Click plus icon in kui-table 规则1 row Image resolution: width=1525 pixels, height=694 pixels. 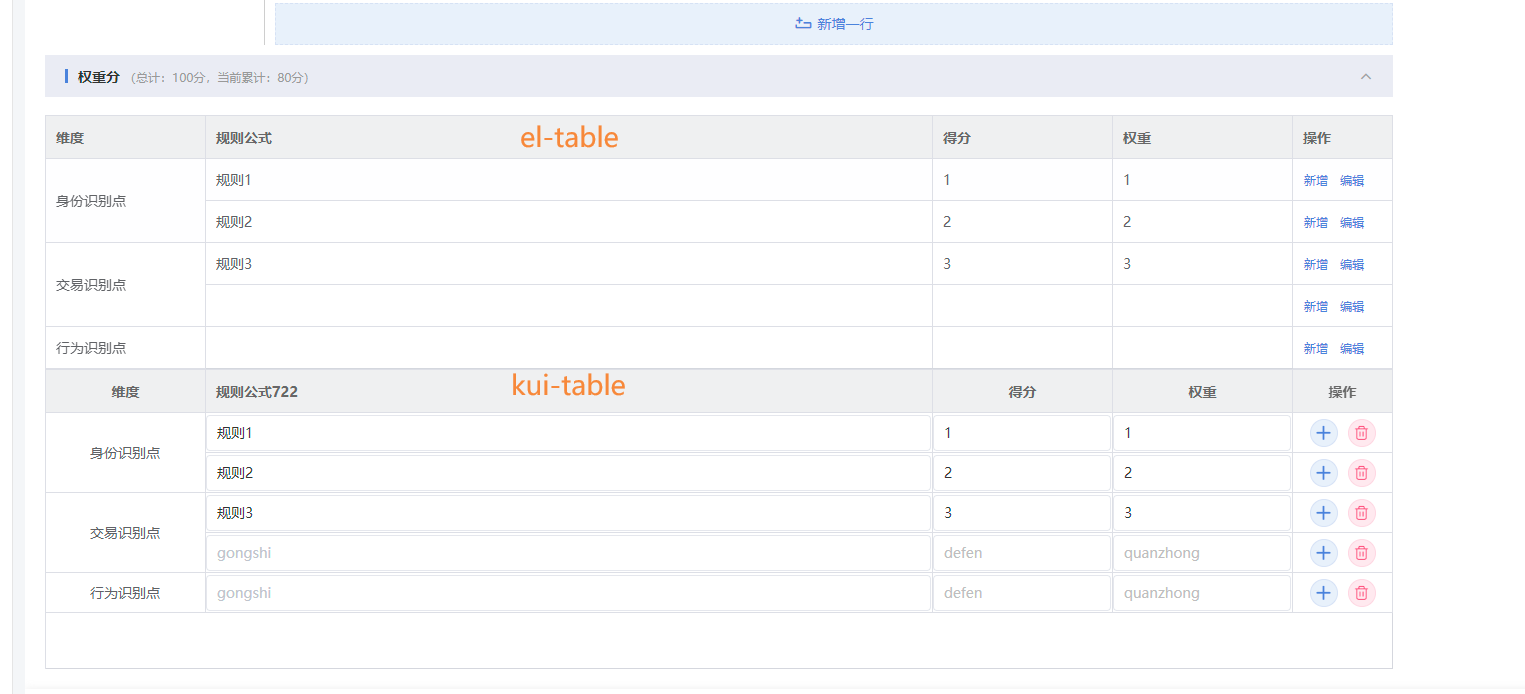(1323, 433)
